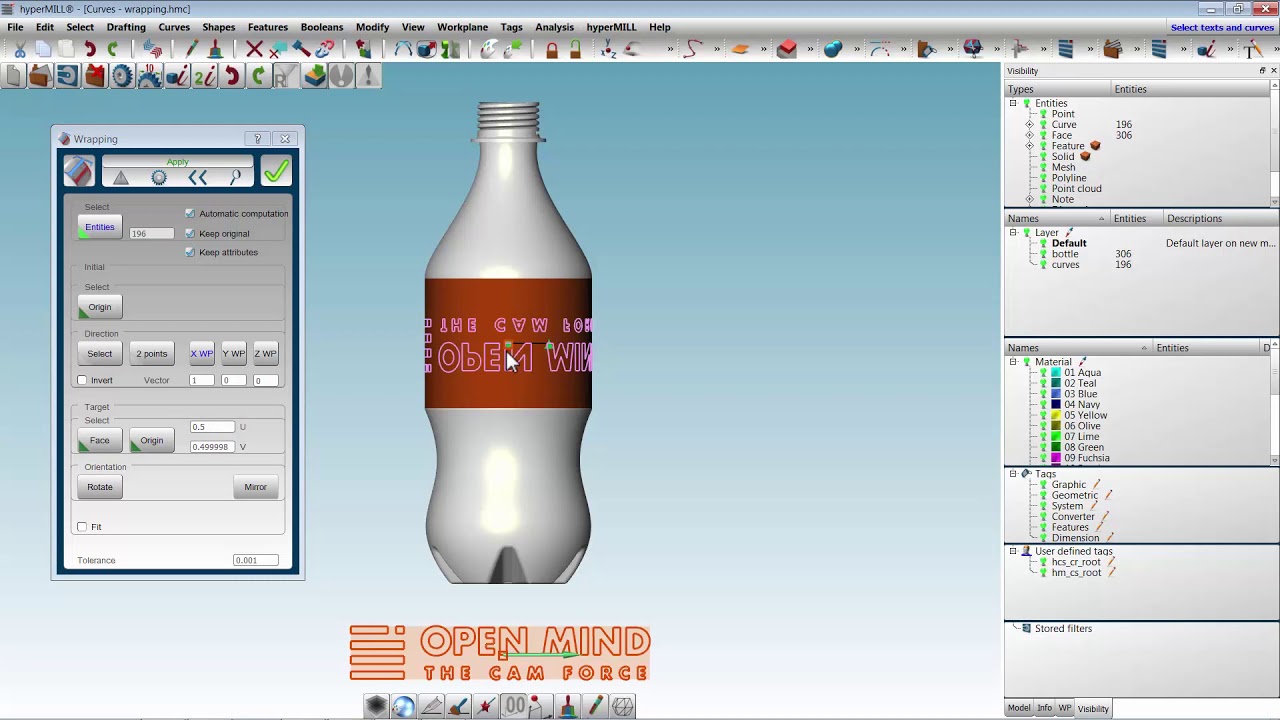This screenshot has height=720, width=1280.
Task: Toggle visibility bulb for 01 Aqua material
Action: pos(1043,373)
